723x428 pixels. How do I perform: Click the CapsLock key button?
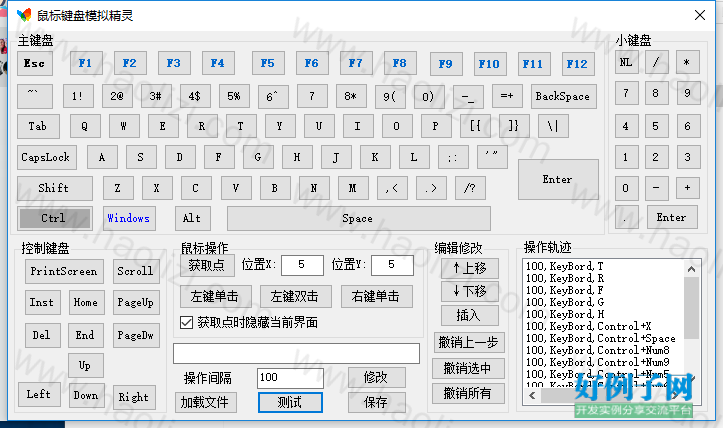click(47, 157)
